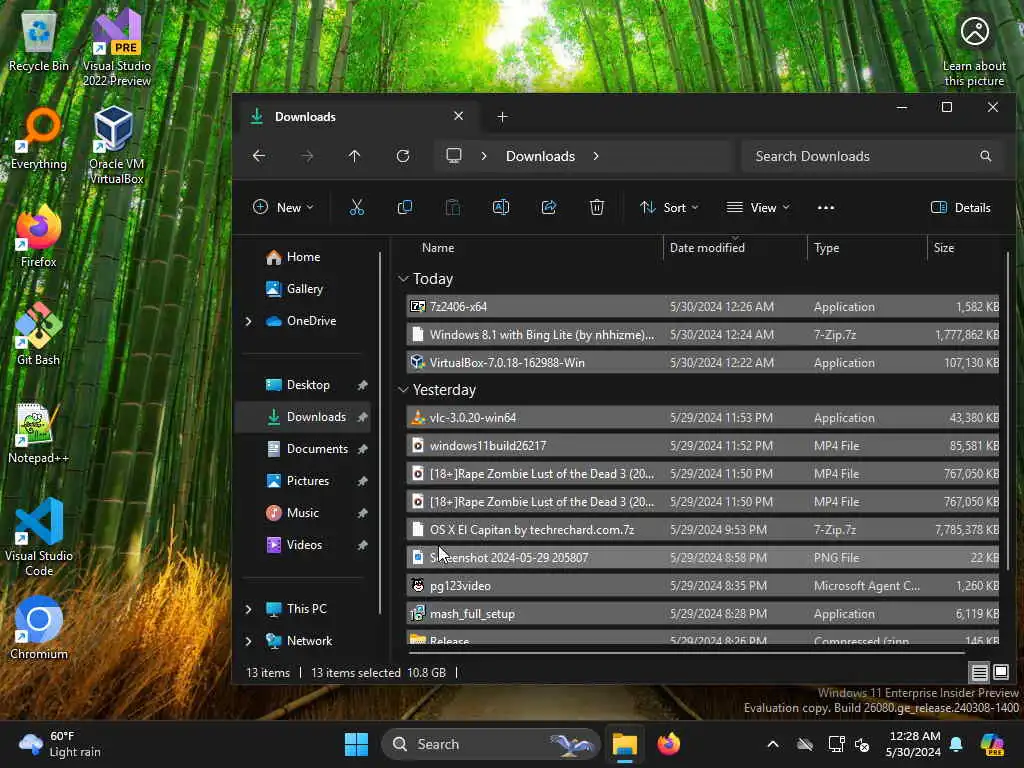
Task: Sort by Date modified column header
Action: tap(707, 248)
